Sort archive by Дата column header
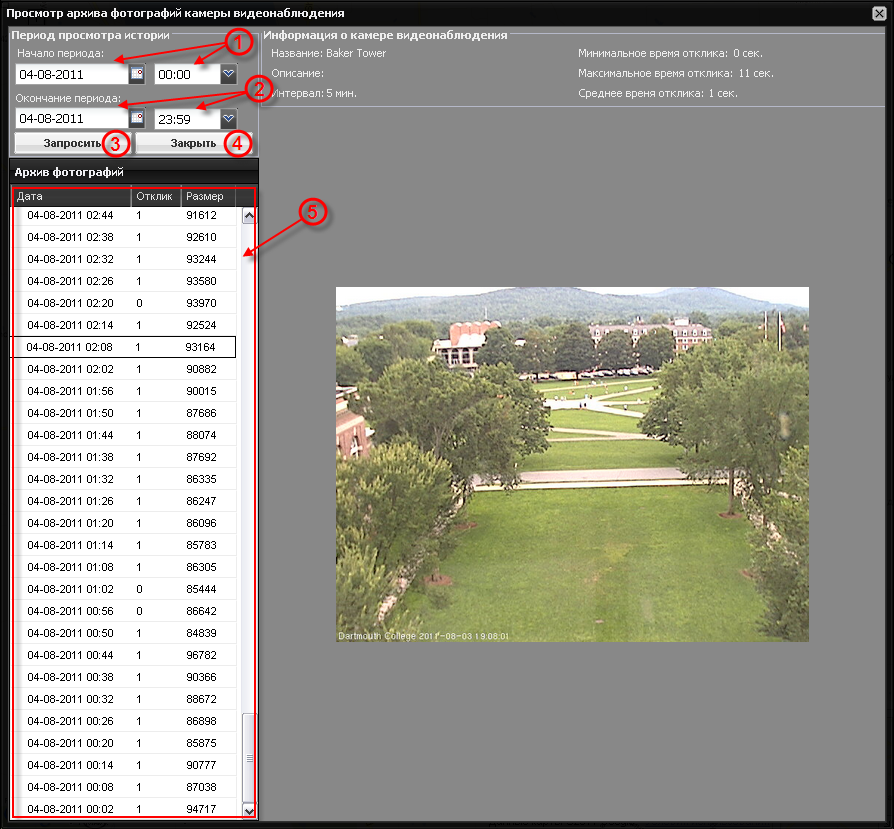 (x=70, y=196)
